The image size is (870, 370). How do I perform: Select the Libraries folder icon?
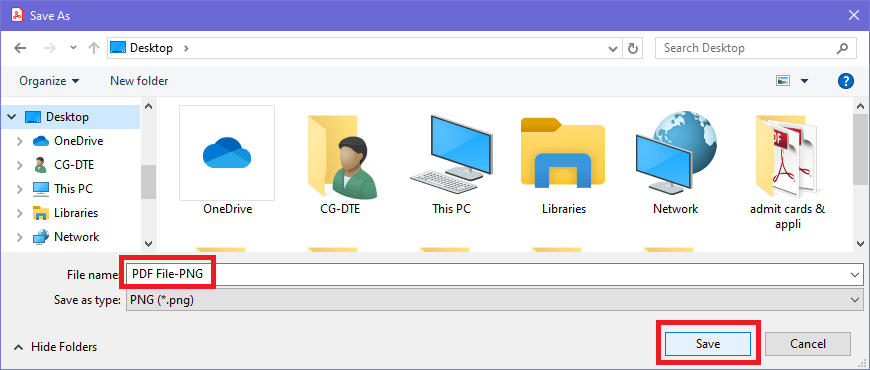pos(563,154)
